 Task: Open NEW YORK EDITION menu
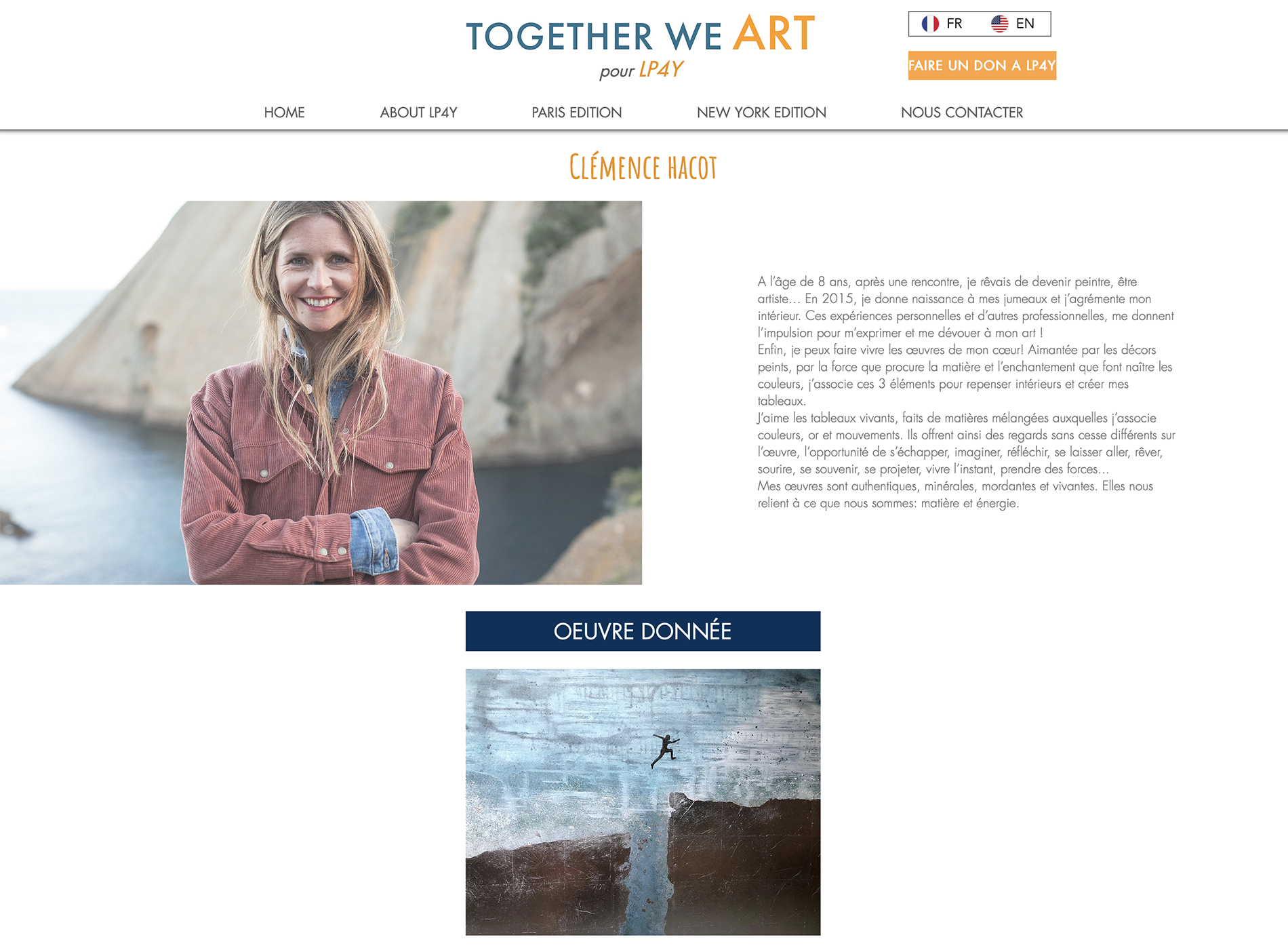(x=761, y=113)
